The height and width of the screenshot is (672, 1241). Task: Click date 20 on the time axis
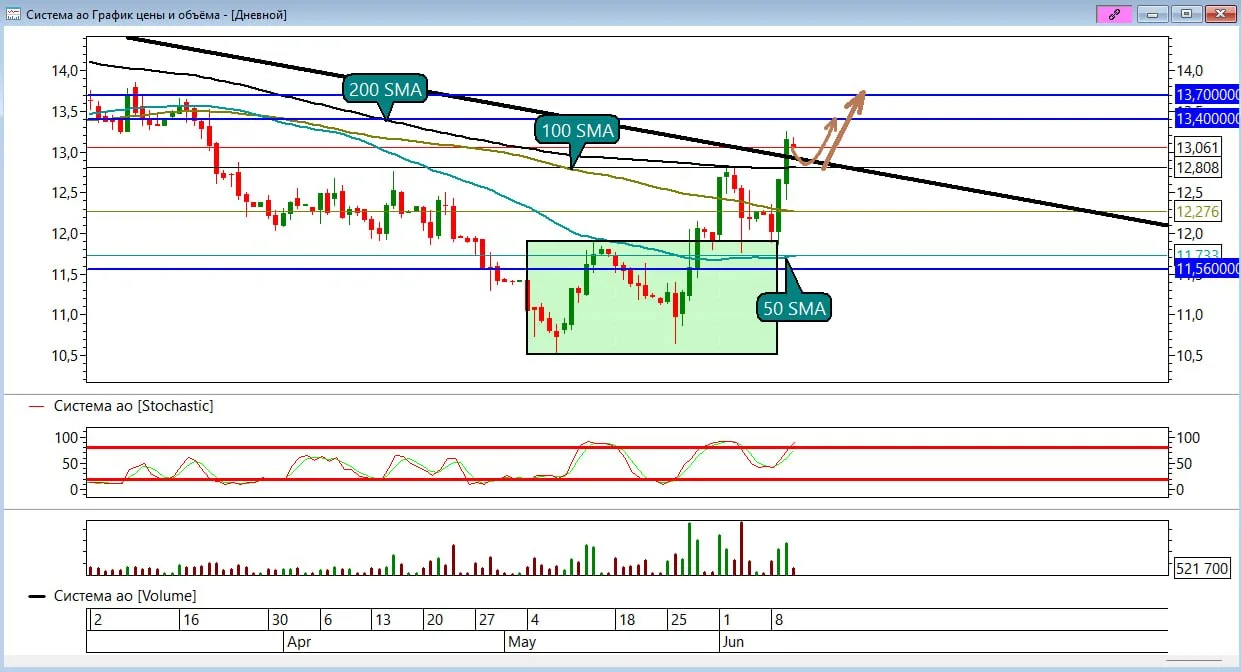[x=434, y=620]
